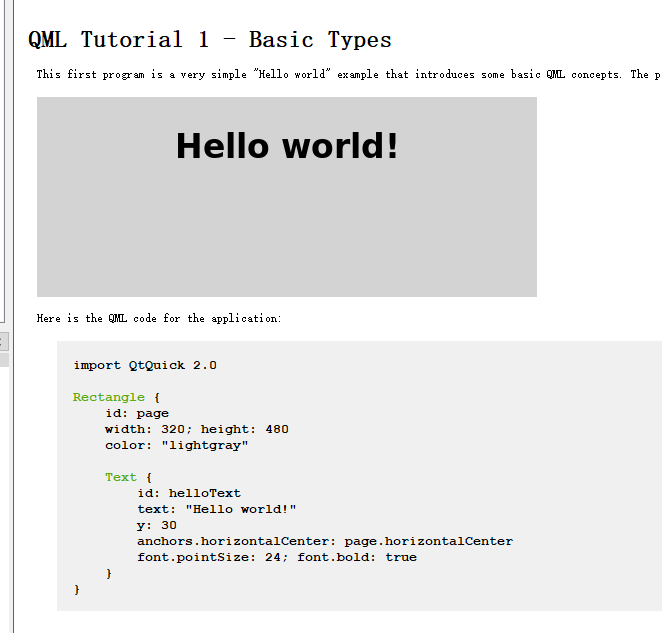Image resolution: width=662 pixels, height=633 pixels.
Task: Click the green "Rectangle" keyword in code
Action: point(109,397)
